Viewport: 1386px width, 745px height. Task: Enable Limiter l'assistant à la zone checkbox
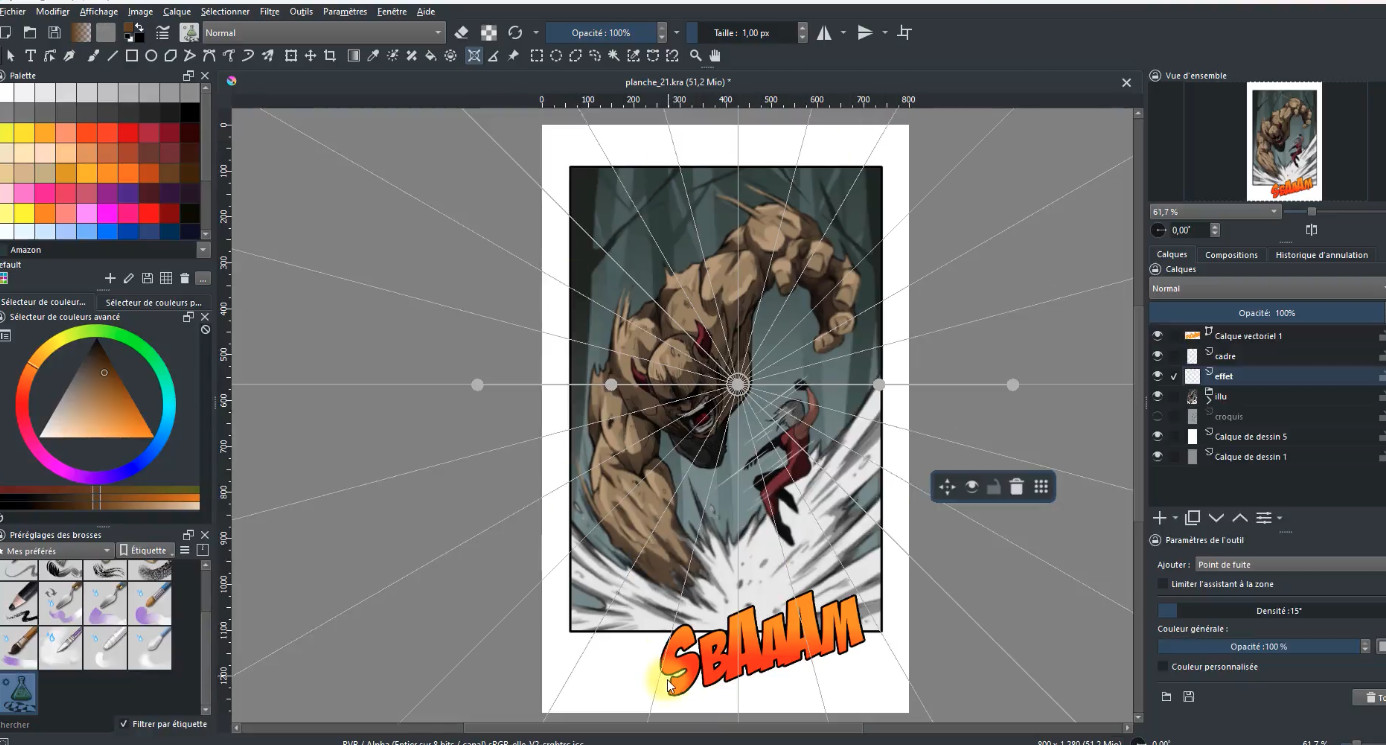[x=1162, y=584]
